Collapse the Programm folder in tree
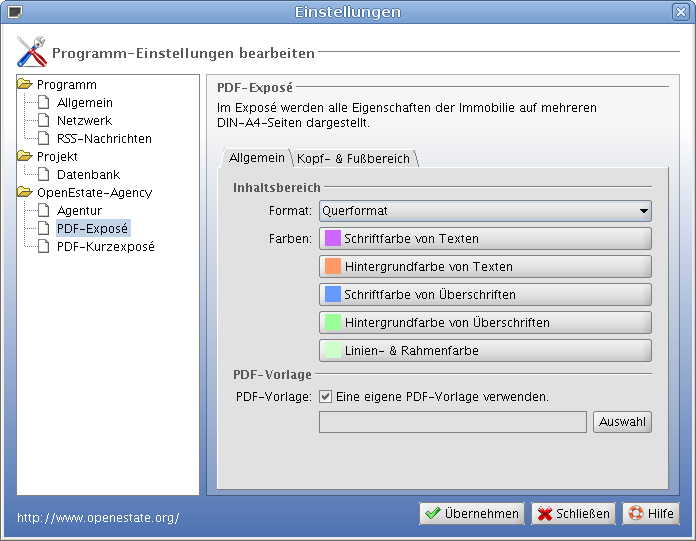 (x=25, y=85)
